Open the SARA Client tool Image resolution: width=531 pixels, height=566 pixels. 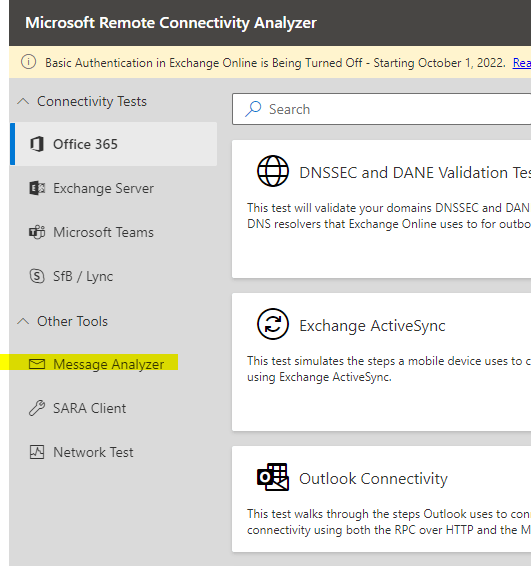tap(114, 408)
